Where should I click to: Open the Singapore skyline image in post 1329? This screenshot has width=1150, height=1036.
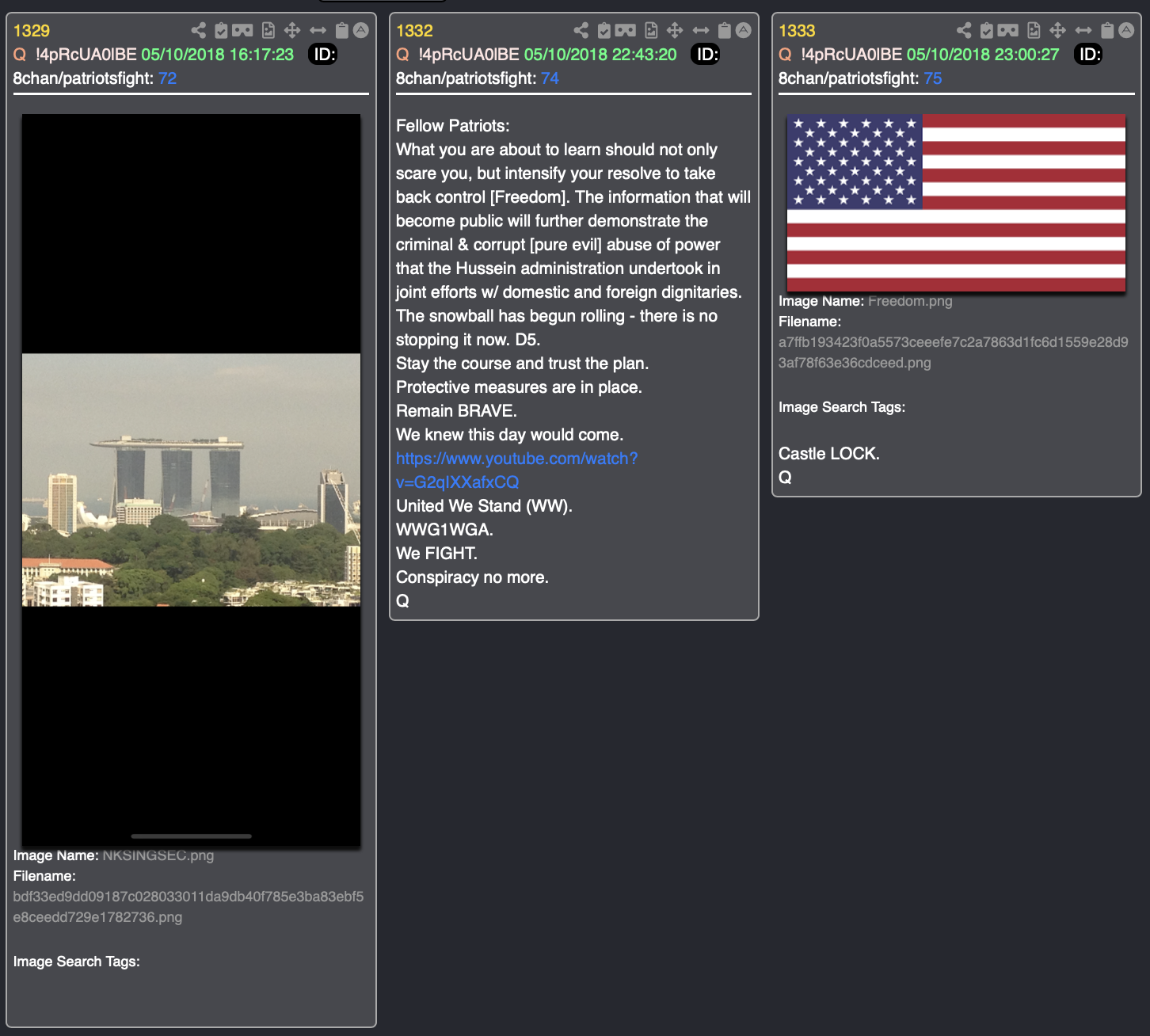tap(191, 480)
